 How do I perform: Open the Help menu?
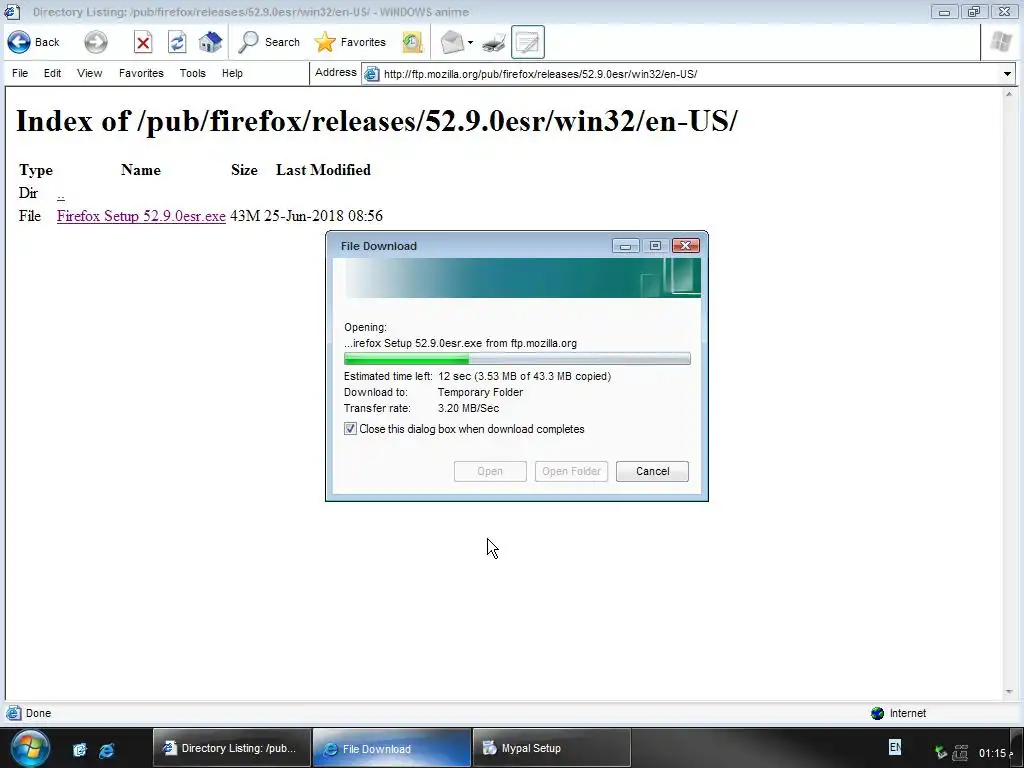(232, 73)
